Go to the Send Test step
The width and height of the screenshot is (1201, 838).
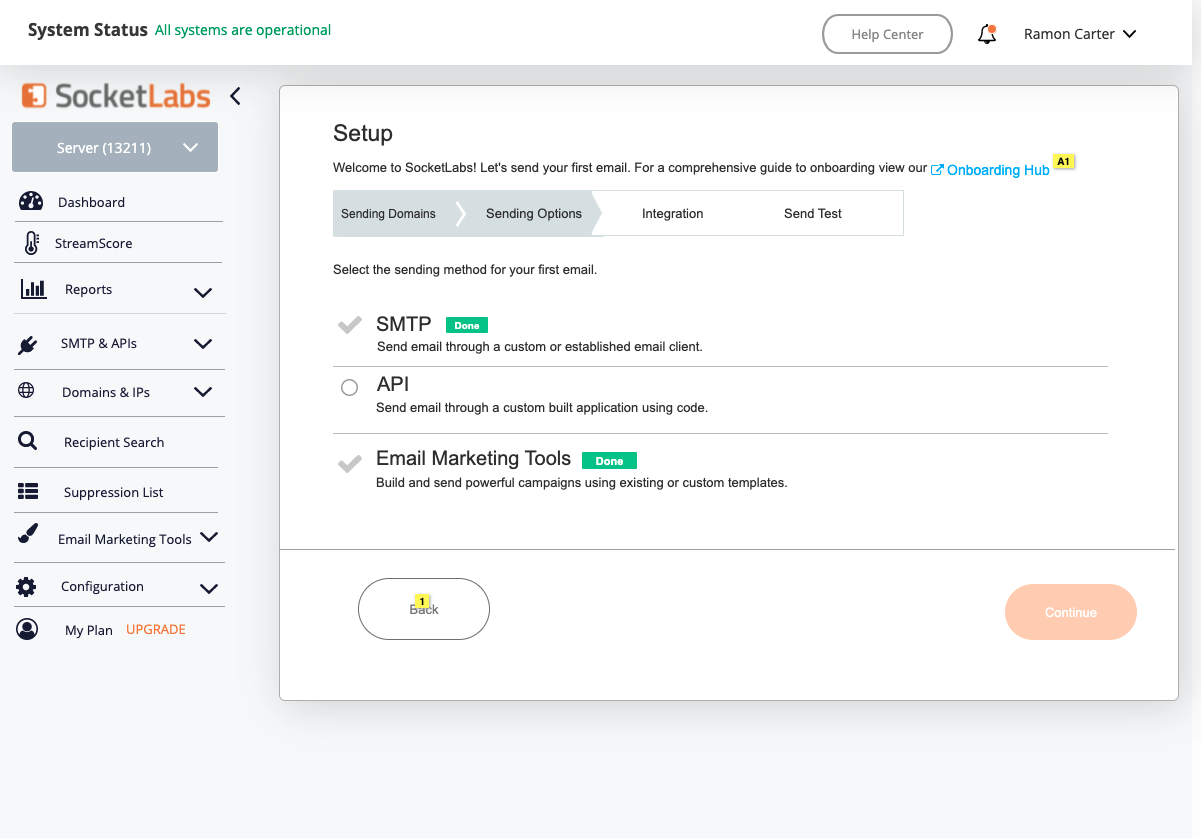coord(813,213)
